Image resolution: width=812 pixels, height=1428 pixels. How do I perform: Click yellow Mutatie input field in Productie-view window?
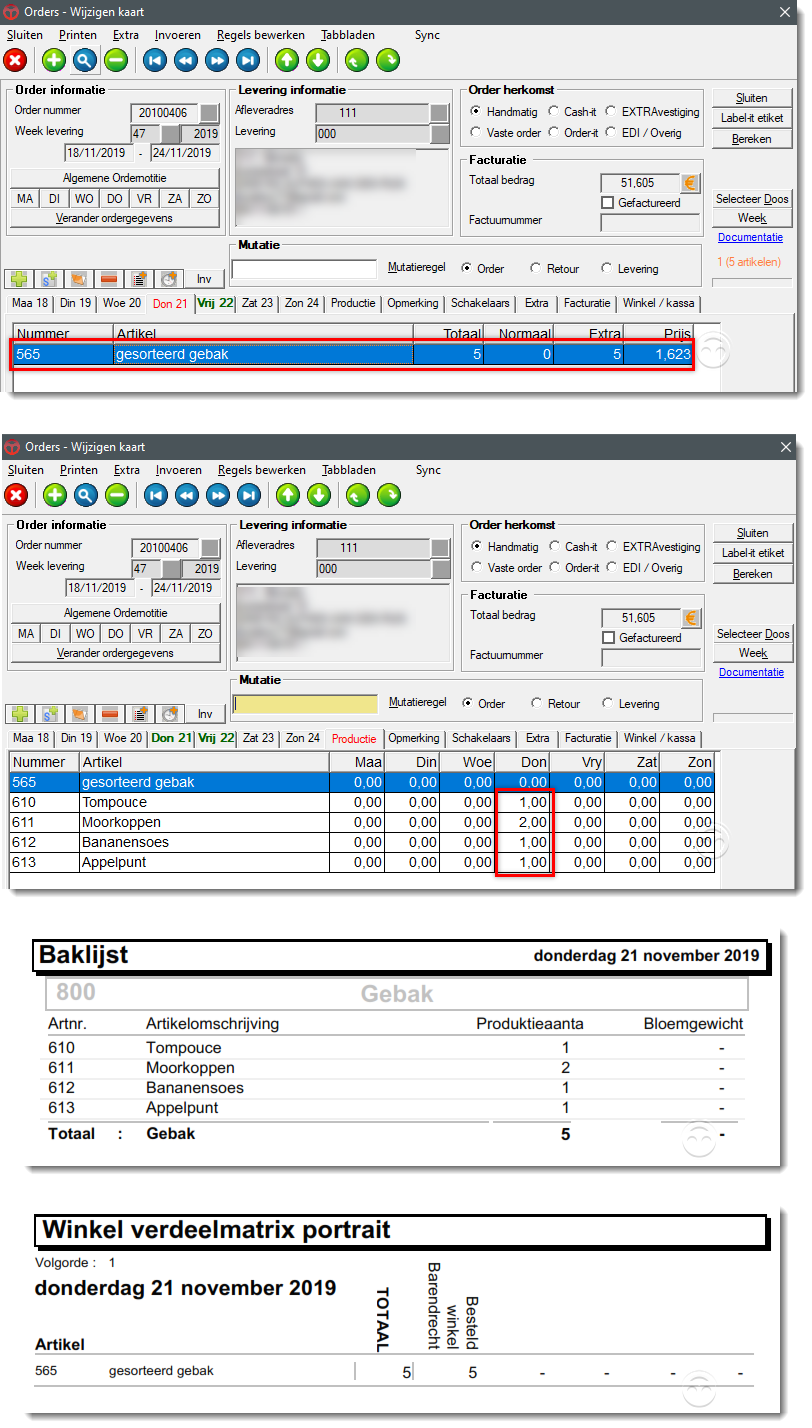pos(305,704)
